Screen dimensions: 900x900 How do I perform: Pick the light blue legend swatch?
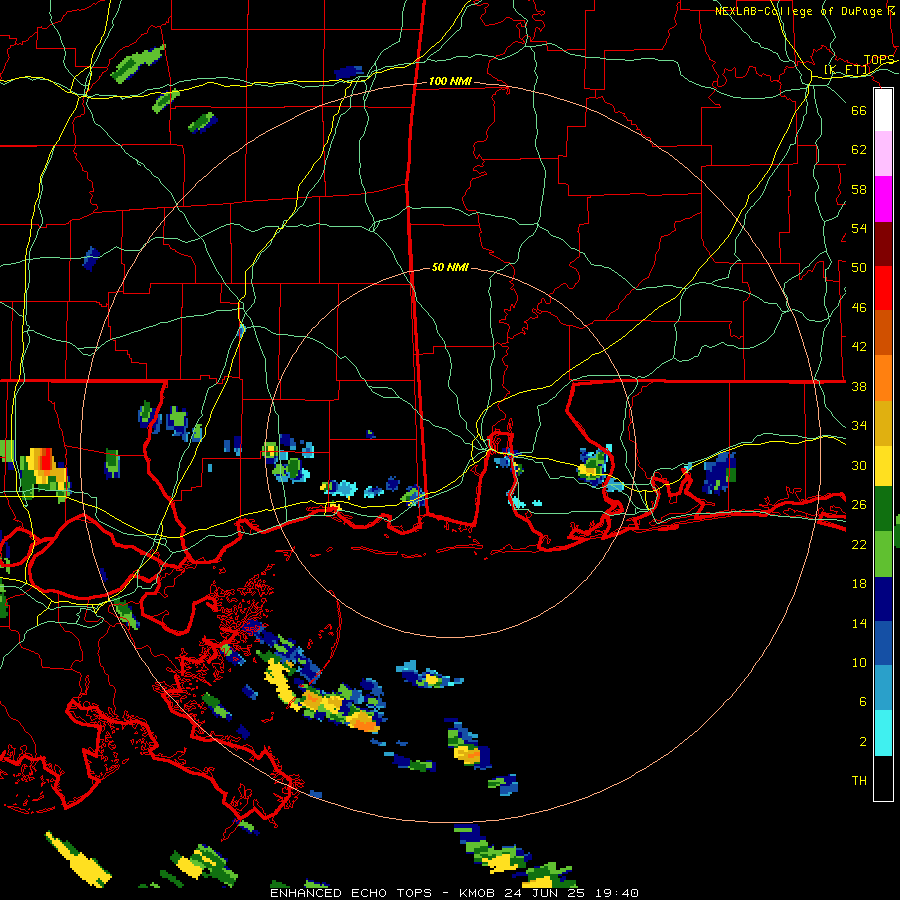click(x=883, y=688)
